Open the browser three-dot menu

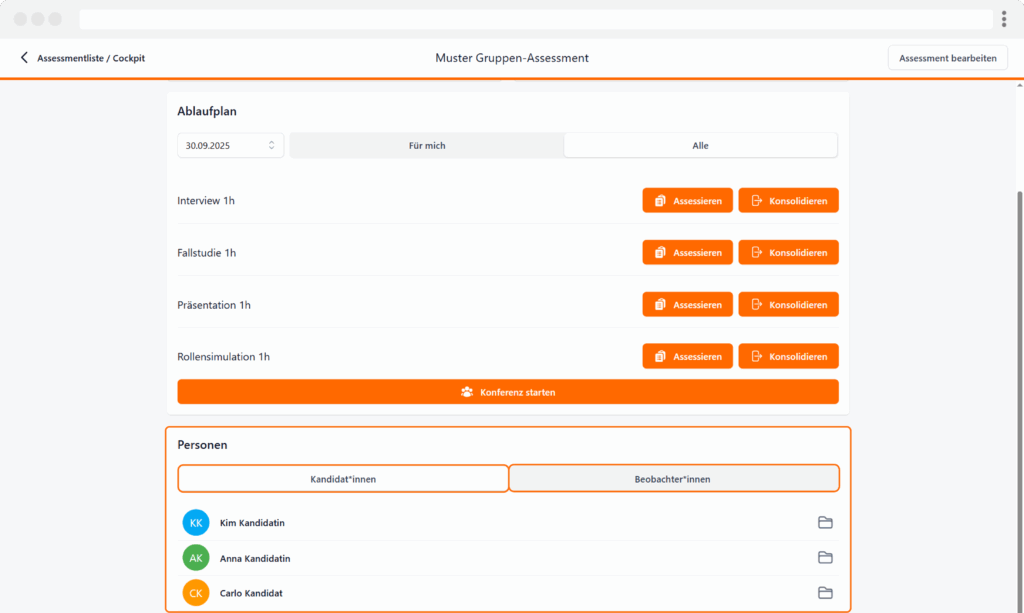pyautogui.click(x=1003, y=19)
